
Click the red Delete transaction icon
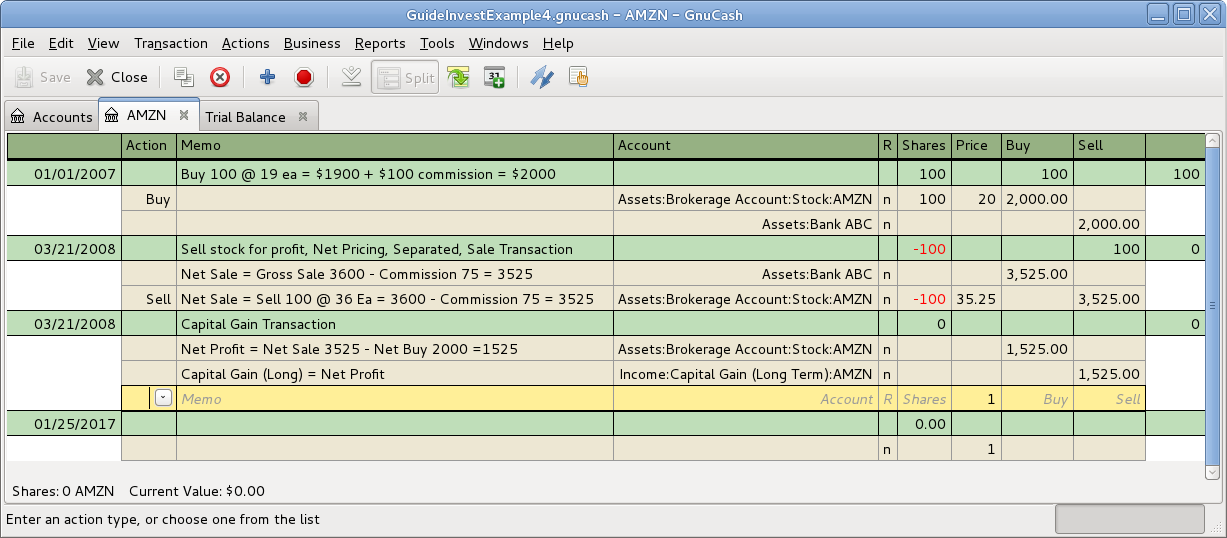[x=220, y=77]
